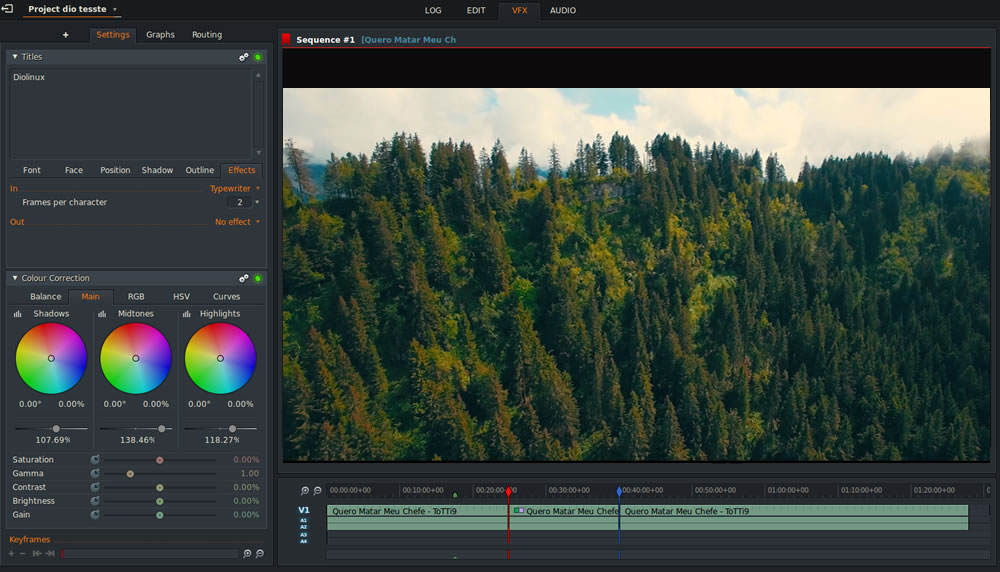This screenshot has width=1000, height=572.
Task: Click the Saturation keyframe icon
Action: click(95, 460)
